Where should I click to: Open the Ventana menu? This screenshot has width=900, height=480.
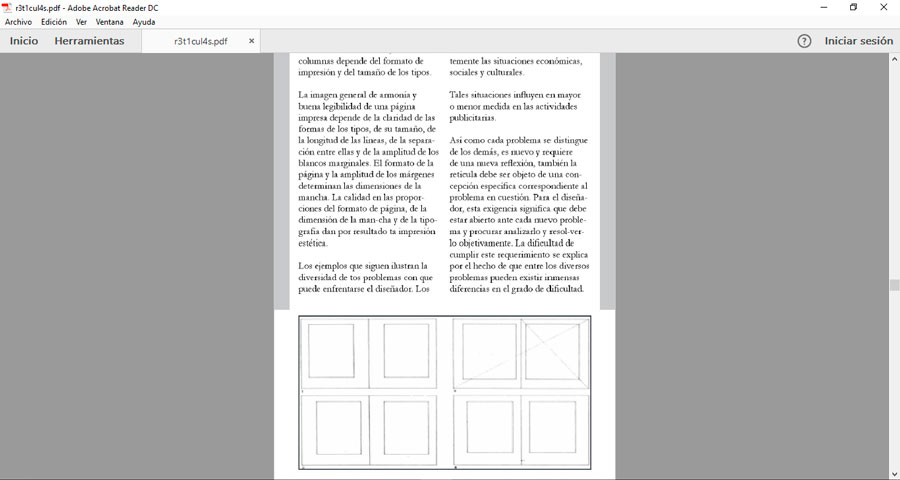tap(110, 22)
